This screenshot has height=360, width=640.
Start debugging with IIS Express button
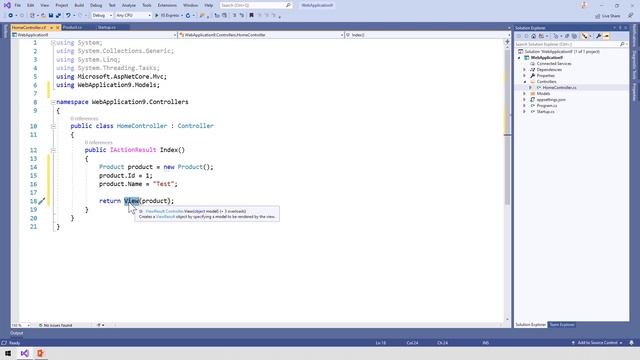168,16
